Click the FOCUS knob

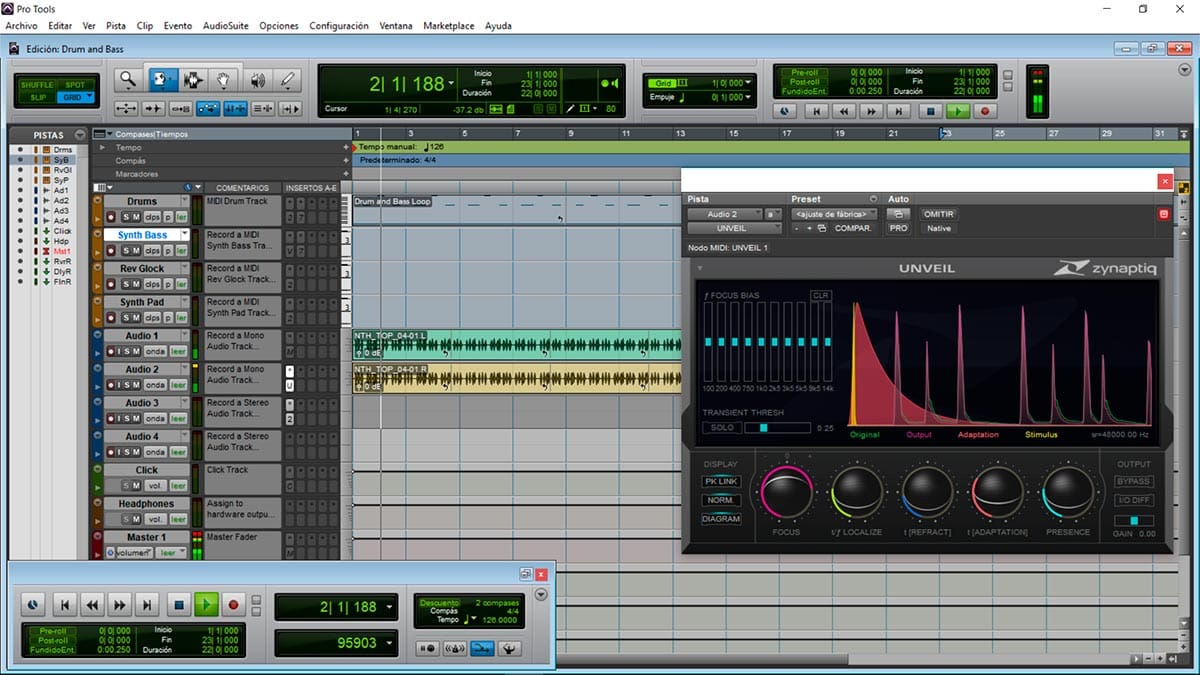(x=787, y=494)
